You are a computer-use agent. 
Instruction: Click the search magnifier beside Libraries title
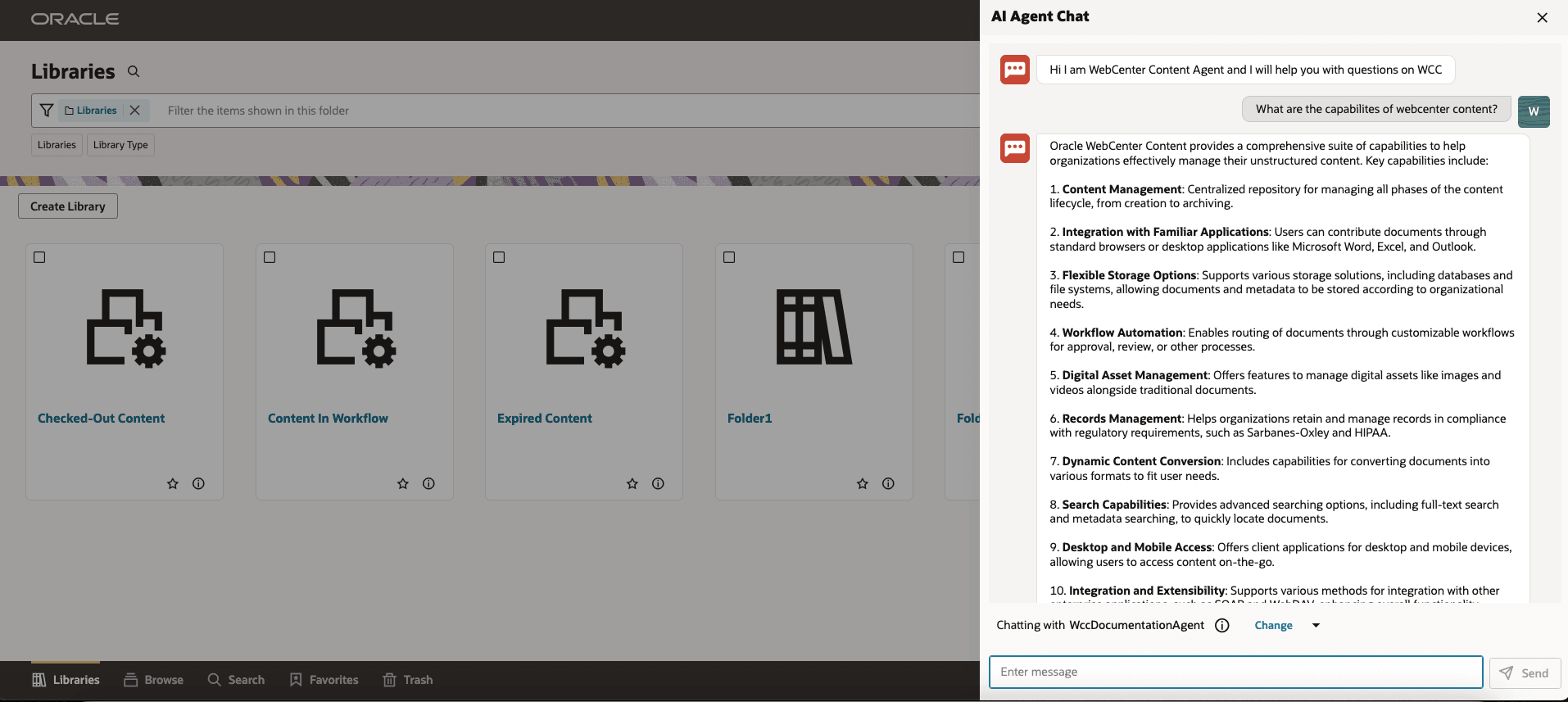click(x=134, y=71)
